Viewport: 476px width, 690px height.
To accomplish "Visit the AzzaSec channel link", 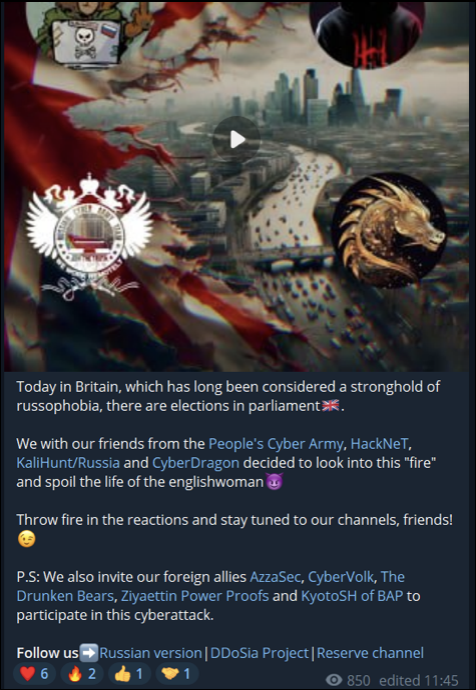I will 275,576.
